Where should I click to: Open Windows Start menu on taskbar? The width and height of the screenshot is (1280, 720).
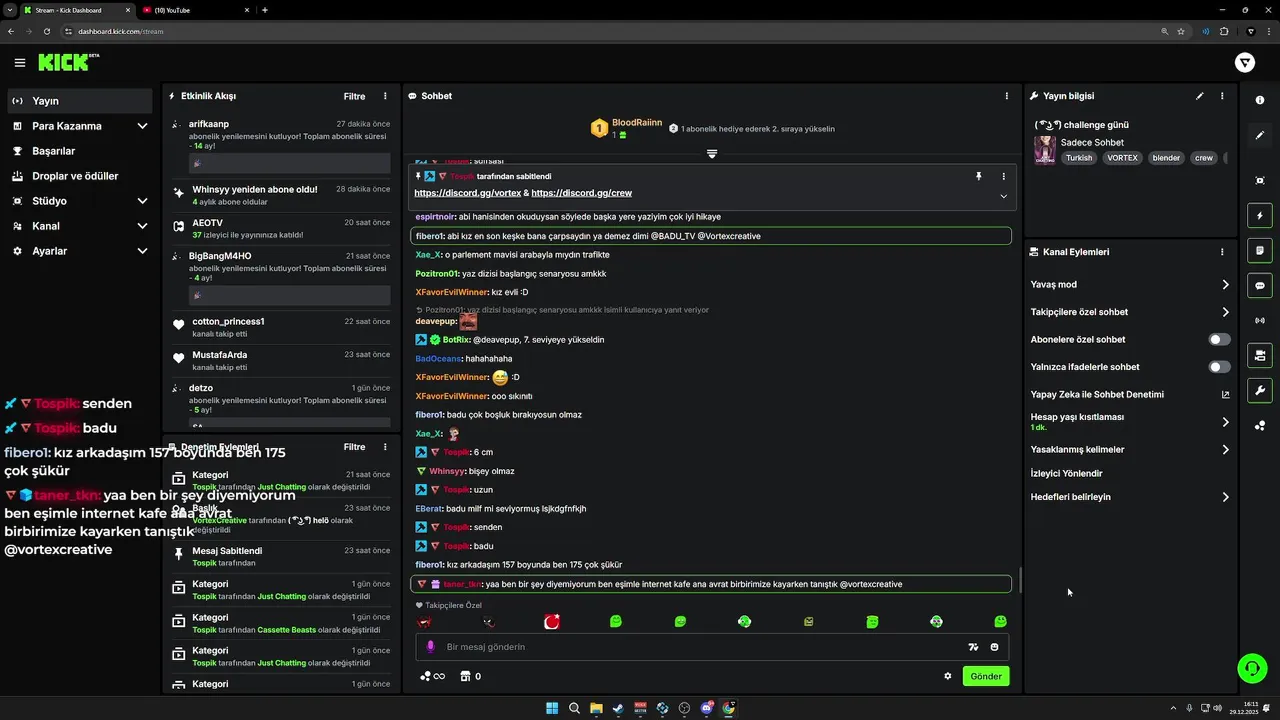coord(552,708)
